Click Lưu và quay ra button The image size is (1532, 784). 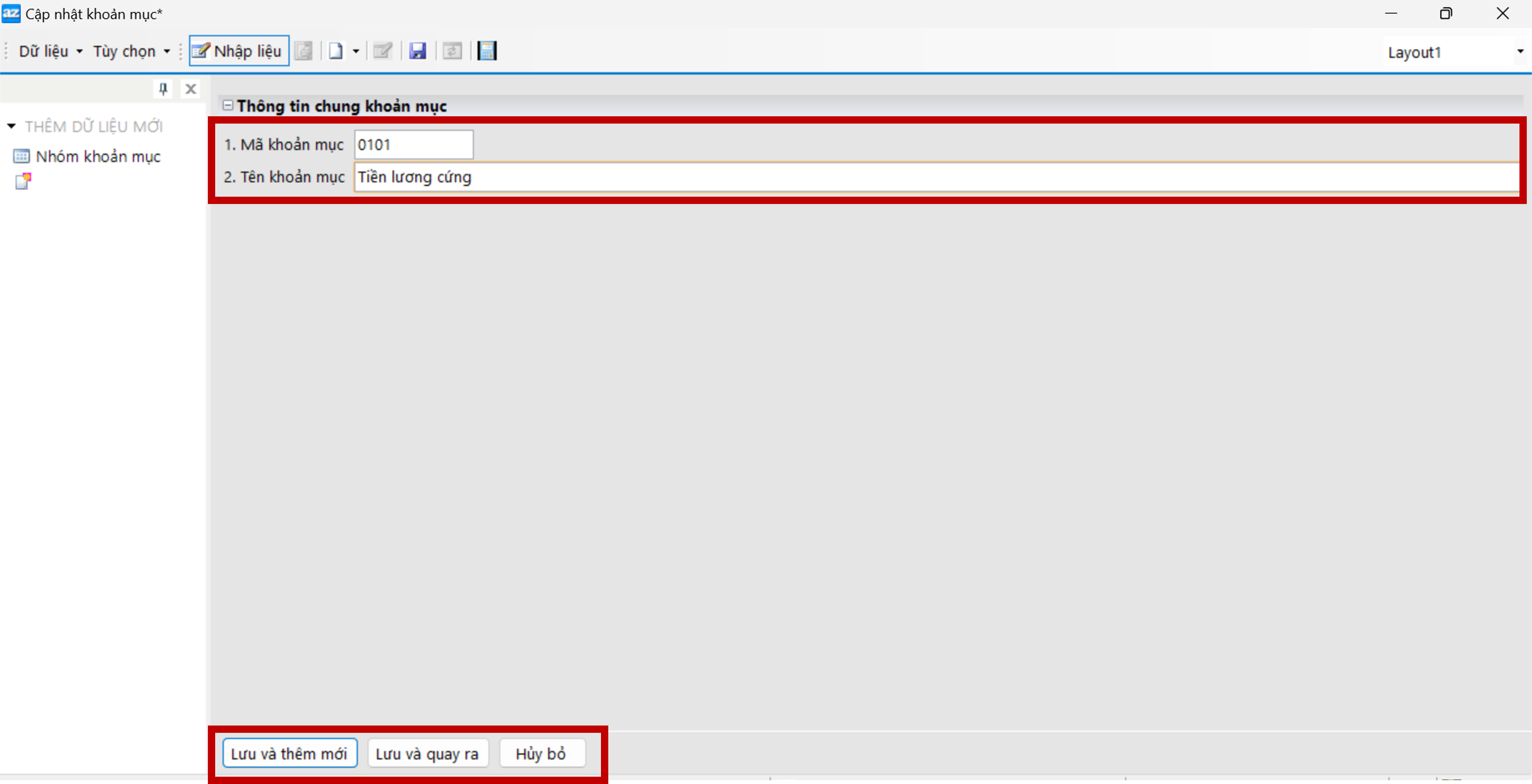[x=427, y=753]
